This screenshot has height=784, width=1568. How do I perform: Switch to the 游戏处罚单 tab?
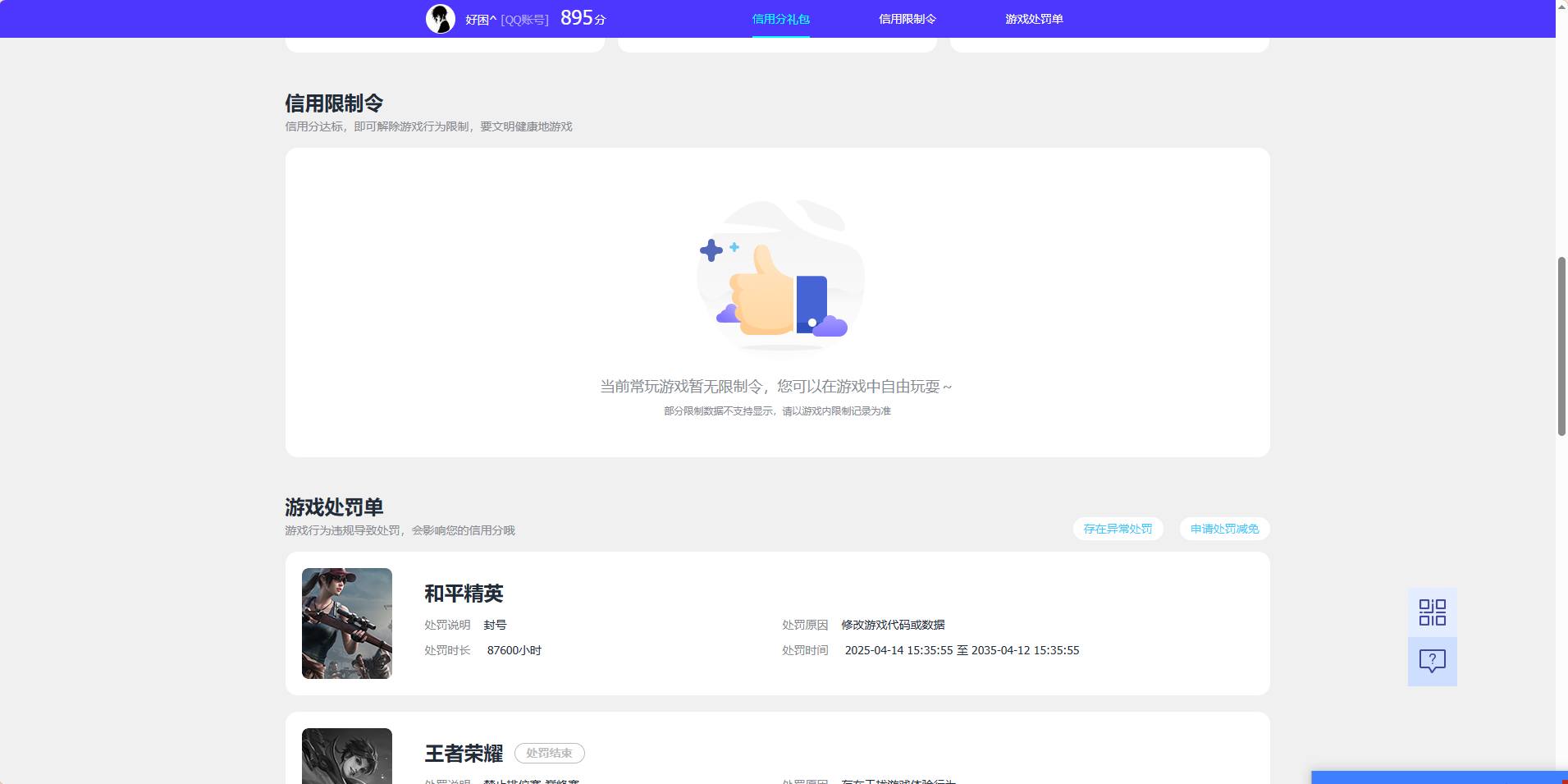(x=1034, y=19)
